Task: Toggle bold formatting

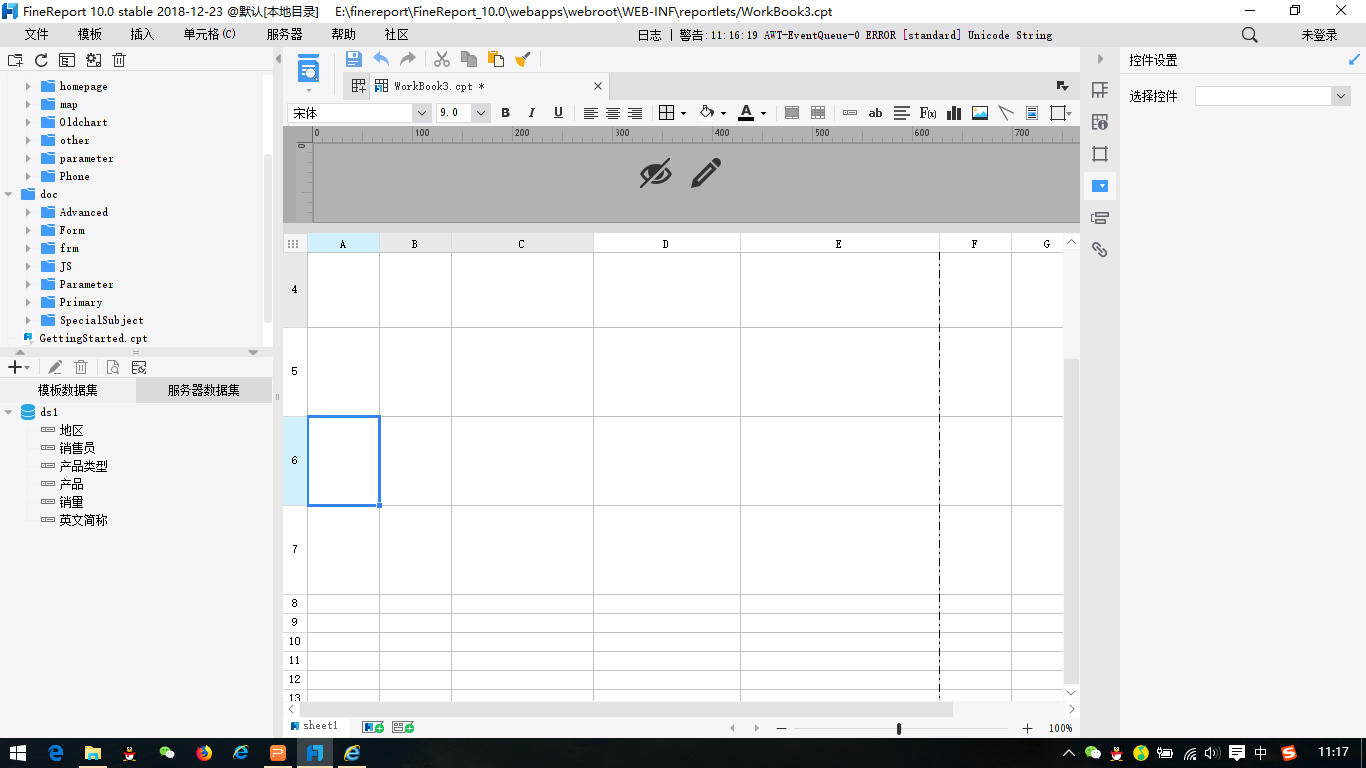Action: 505,113
